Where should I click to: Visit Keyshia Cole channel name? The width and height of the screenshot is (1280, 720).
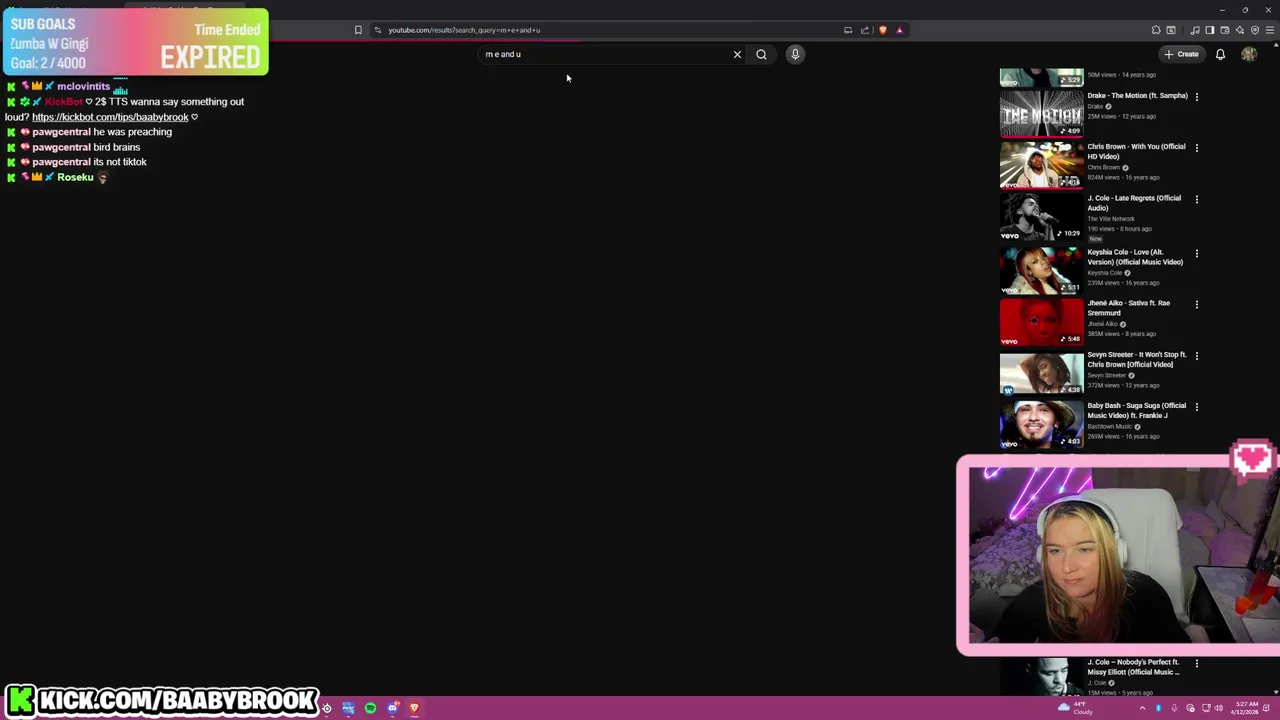1105,273
